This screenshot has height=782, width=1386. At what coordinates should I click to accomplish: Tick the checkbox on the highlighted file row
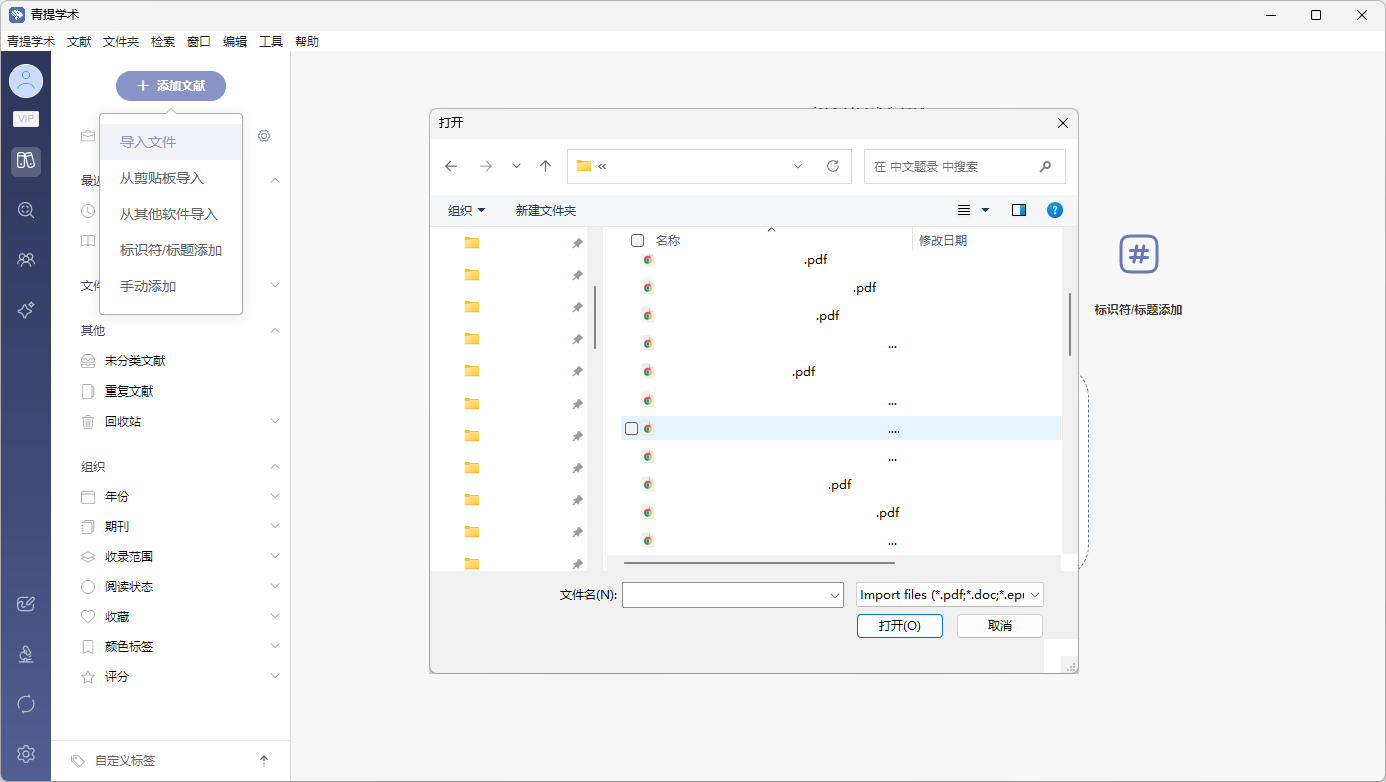pos(631,428)
